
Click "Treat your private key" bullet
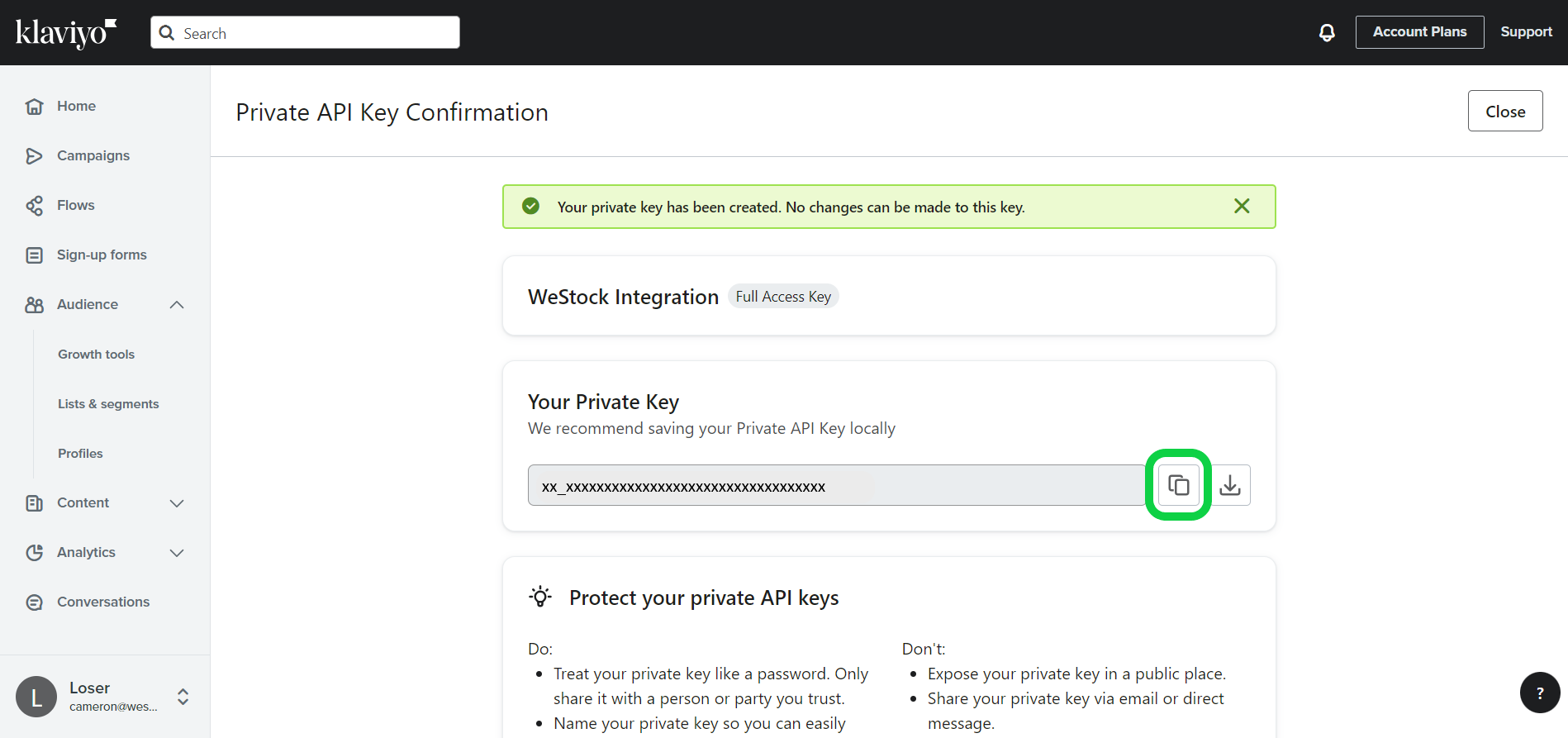[x=710, y=686]
